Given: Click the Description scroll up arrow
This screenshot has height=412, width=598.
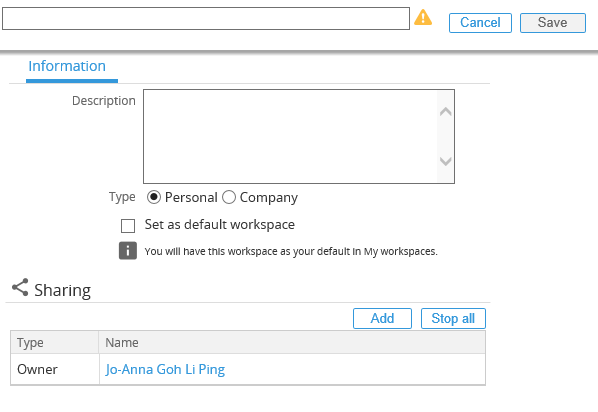Looking at the screenshot, I should point(445,112).
